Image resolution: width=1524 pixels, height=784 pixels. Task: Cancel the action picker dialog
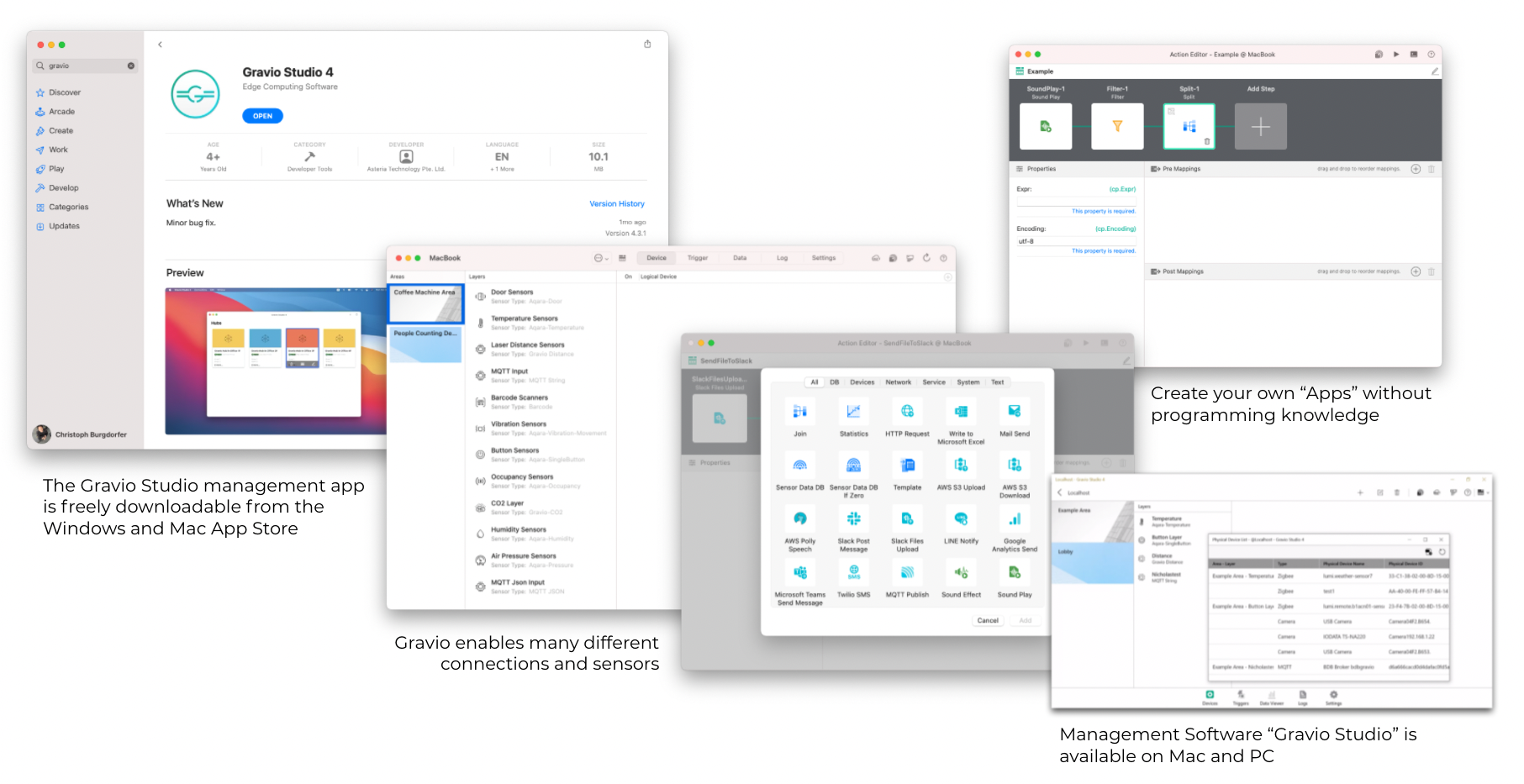pyautogui.click(x=988, y=620)
